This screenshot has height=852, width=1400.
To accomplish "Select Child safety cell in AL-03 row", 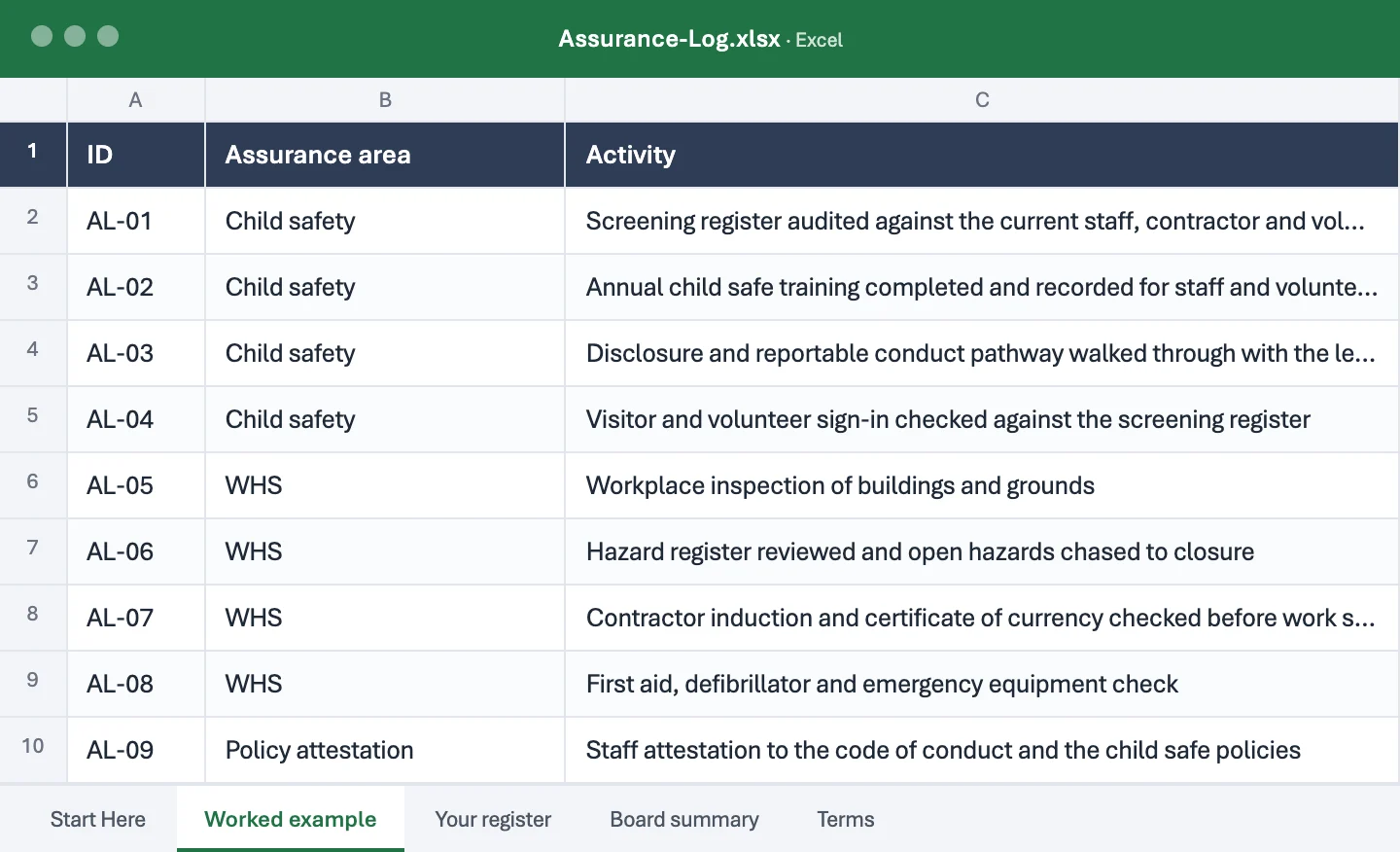I will pyautogui.click(x=385, y=353).
